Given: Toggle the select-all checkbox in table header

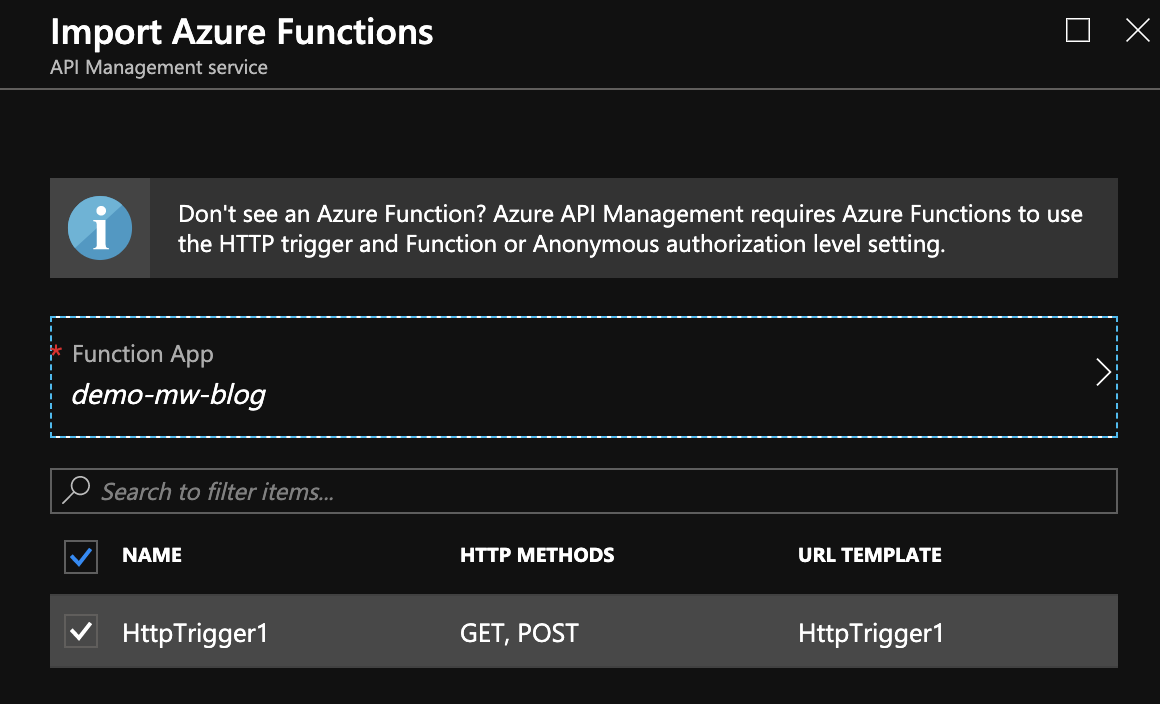Looking at the screenshot, I should 80,556.
